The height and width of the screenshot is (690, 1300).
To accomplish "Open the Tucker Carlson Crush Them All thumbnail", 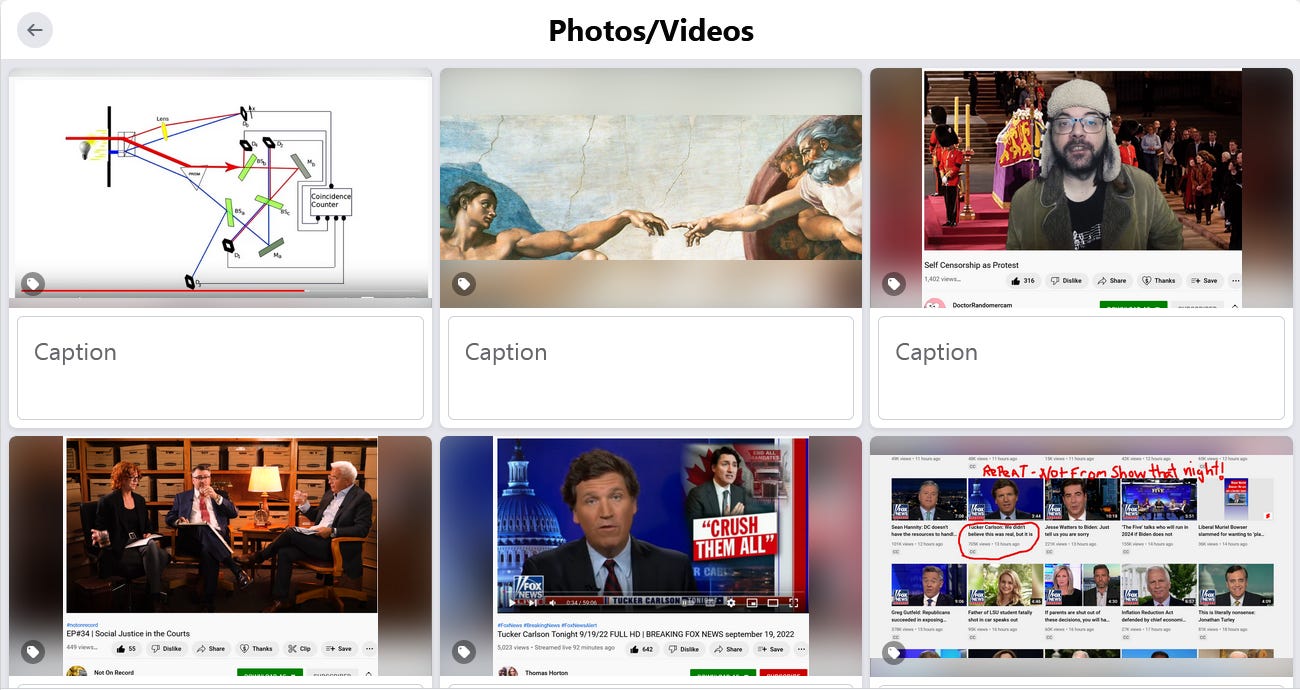I will (x=651, y=556).
